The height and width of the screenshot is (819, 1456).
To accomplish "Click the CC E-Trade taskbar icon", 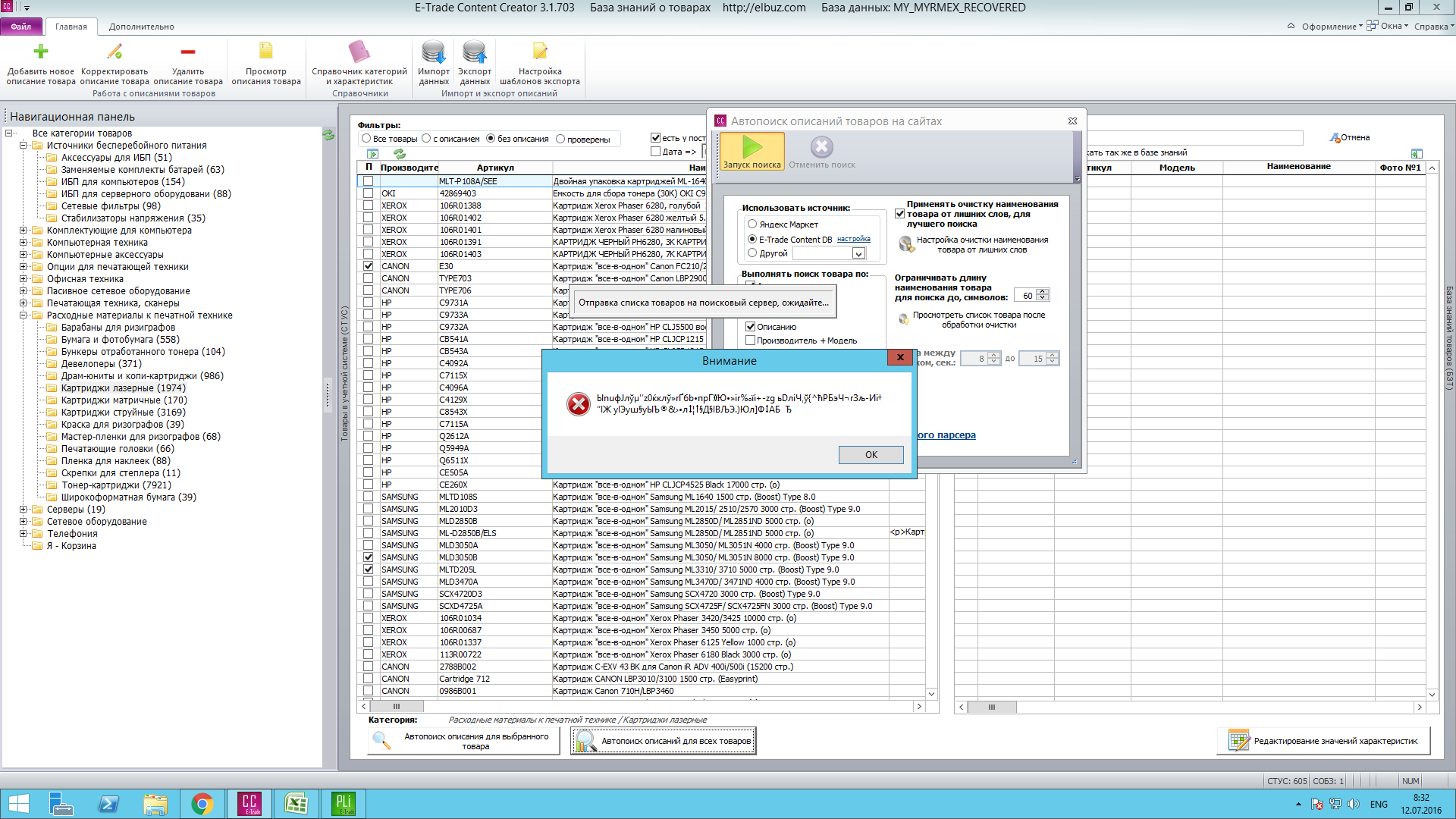I will [x=249, y=804].
